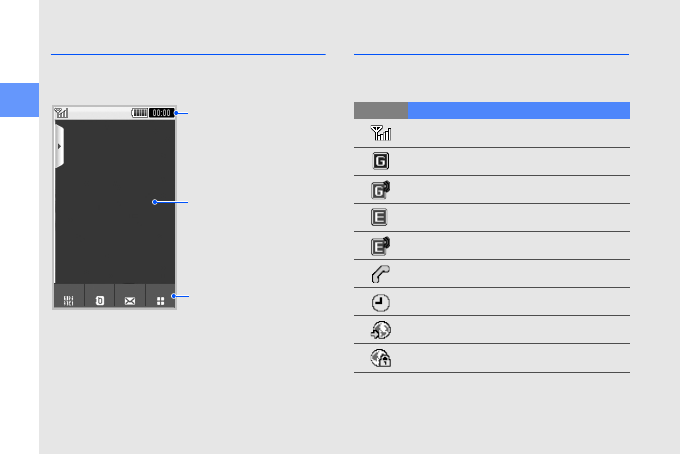The height and width of the screenshot is (454, 680).
Task: Click the web browsing globe icon
Action: [x=381, y=330]
